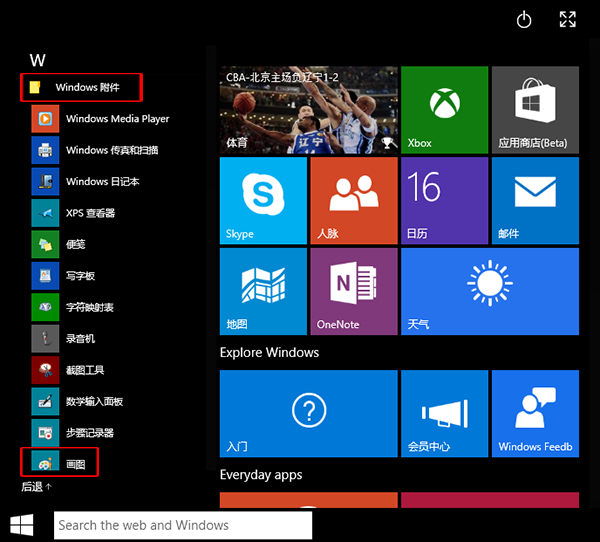Image resolution: width=600 pixels, height=542 pixels.
Task: Open Windows 日记本 from the app list
Action: (x=102, y=182)
